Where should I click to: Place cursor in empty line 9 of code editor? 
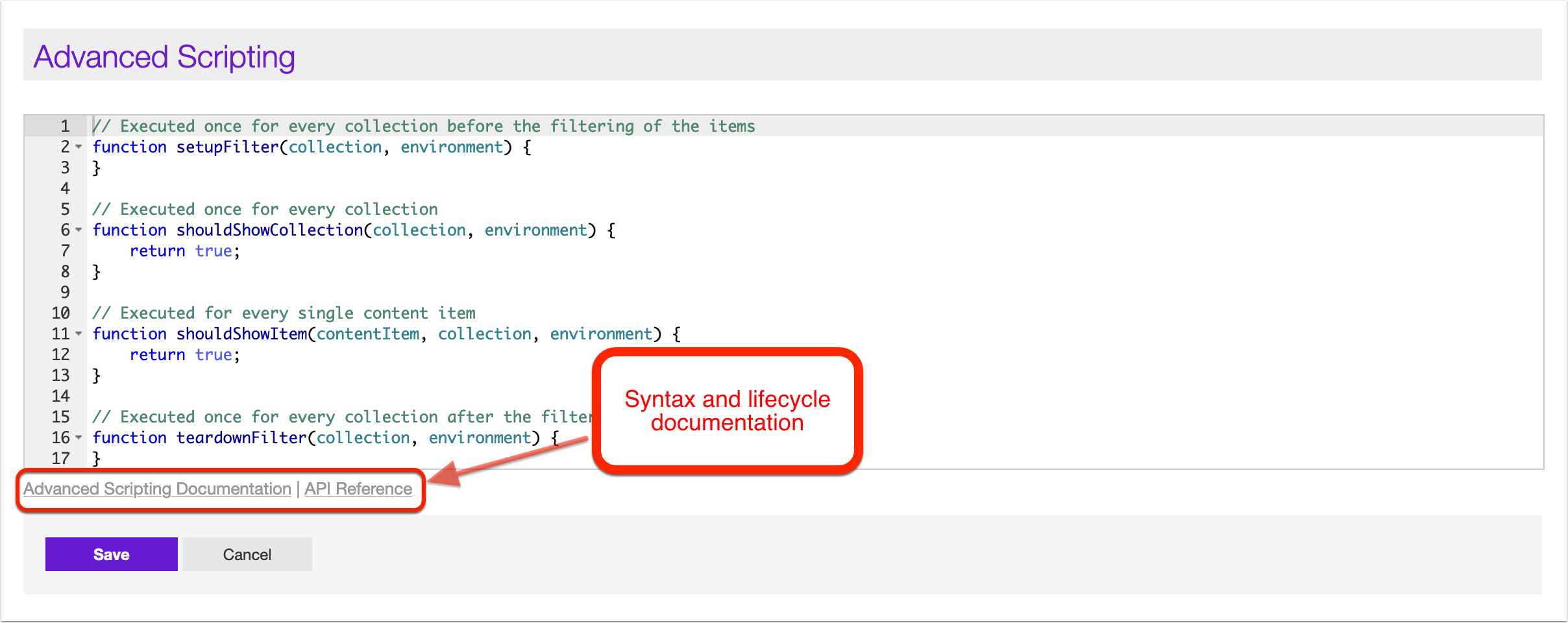pos(815,293)
